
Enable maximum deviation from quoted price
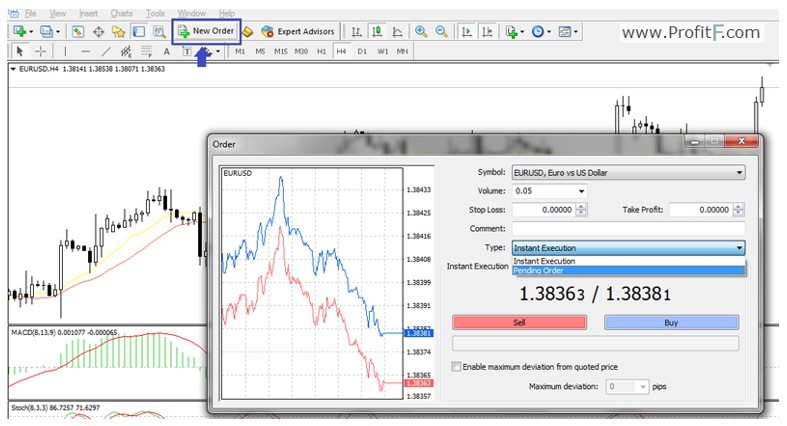tap(458, 367)
